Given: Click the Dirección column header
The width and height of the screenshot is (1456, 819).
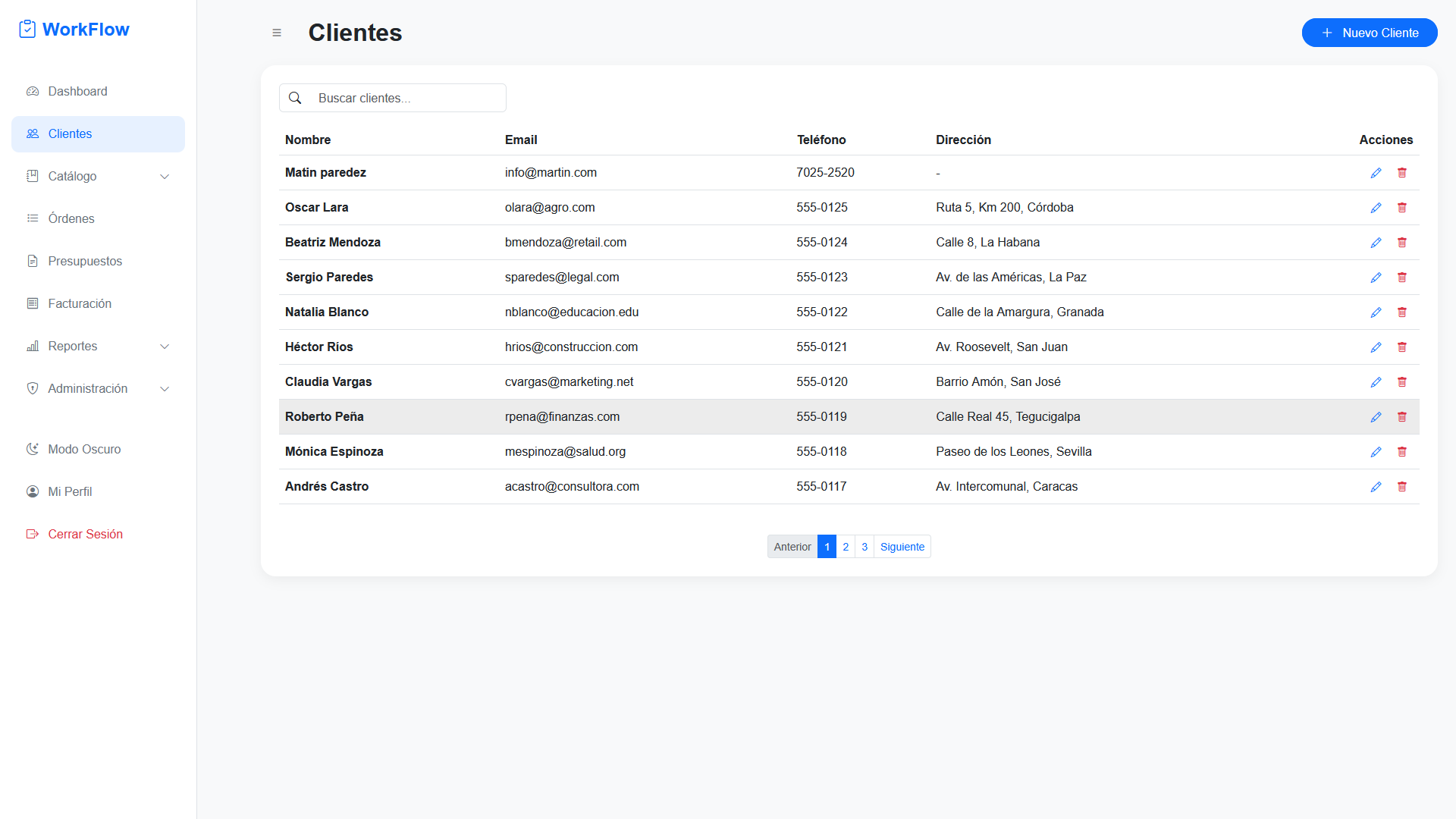Looking at the screenshot, I should pyautogui.click(x=963, y=140).
